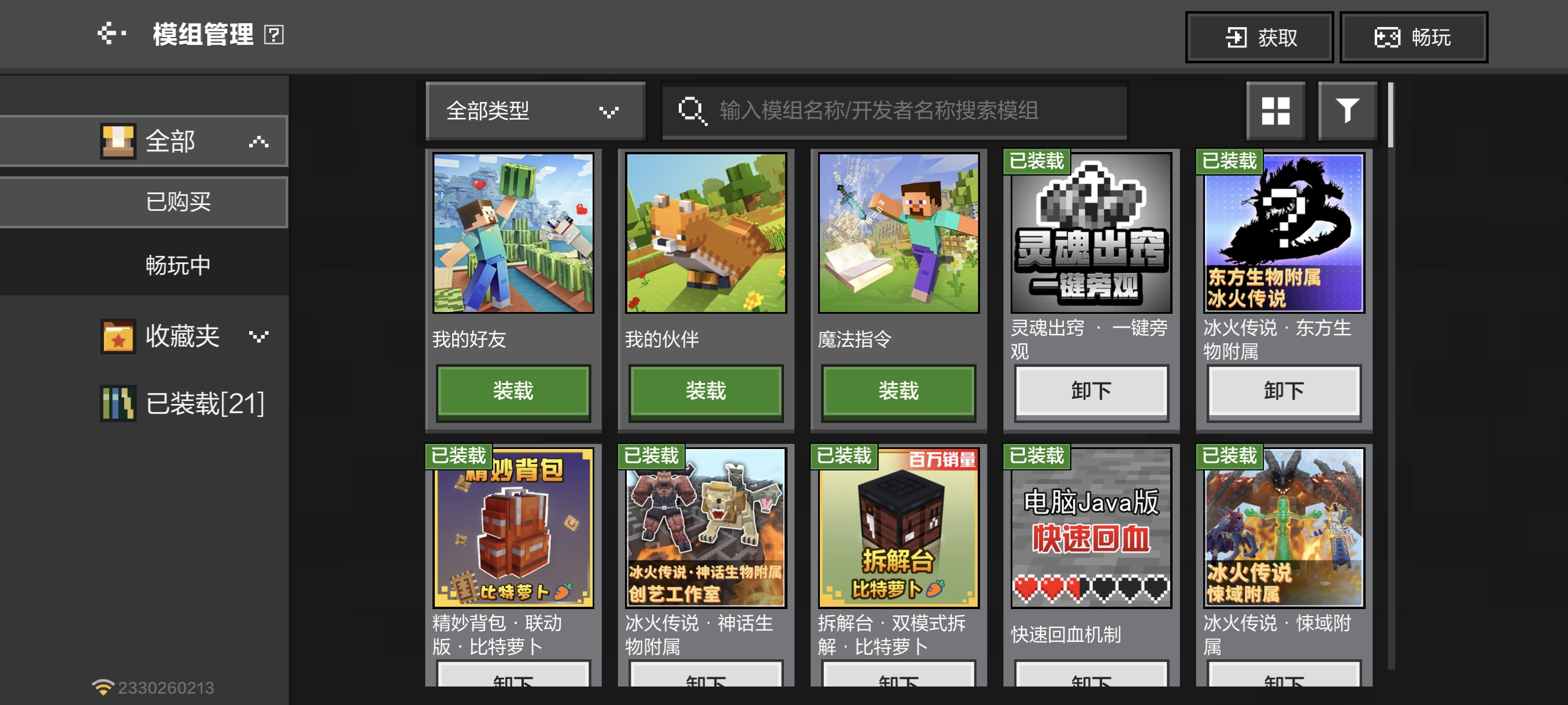
Task: Open the filter funnel icon
Action: (x=1347, y=111)
